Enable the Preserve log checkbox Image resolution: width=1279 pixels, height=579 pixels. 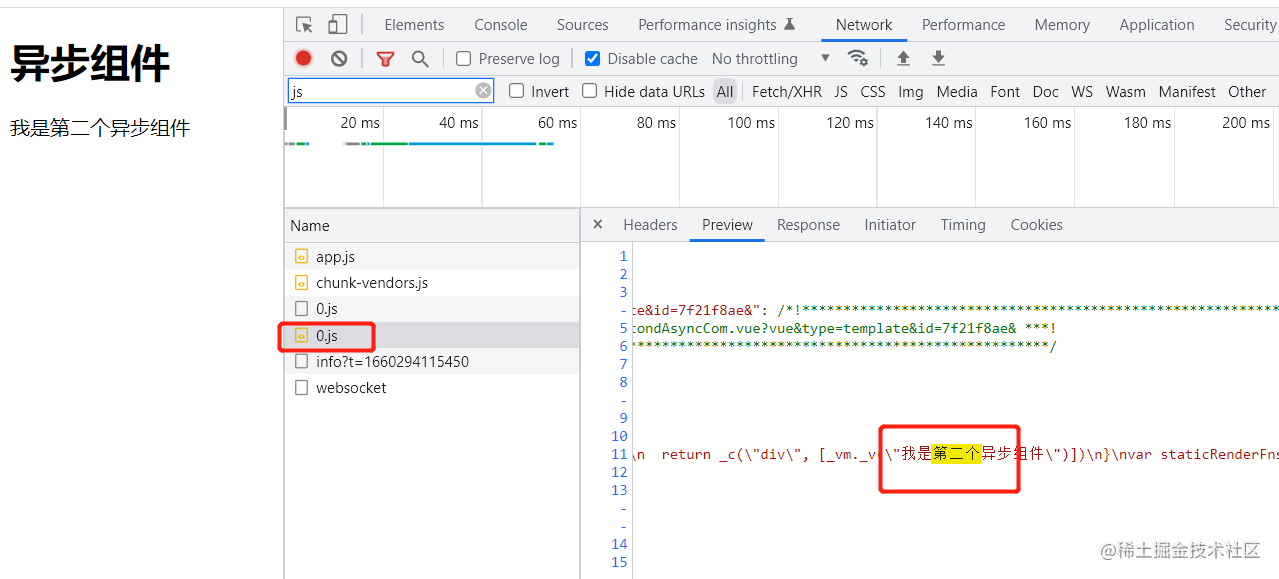(463, 59)
